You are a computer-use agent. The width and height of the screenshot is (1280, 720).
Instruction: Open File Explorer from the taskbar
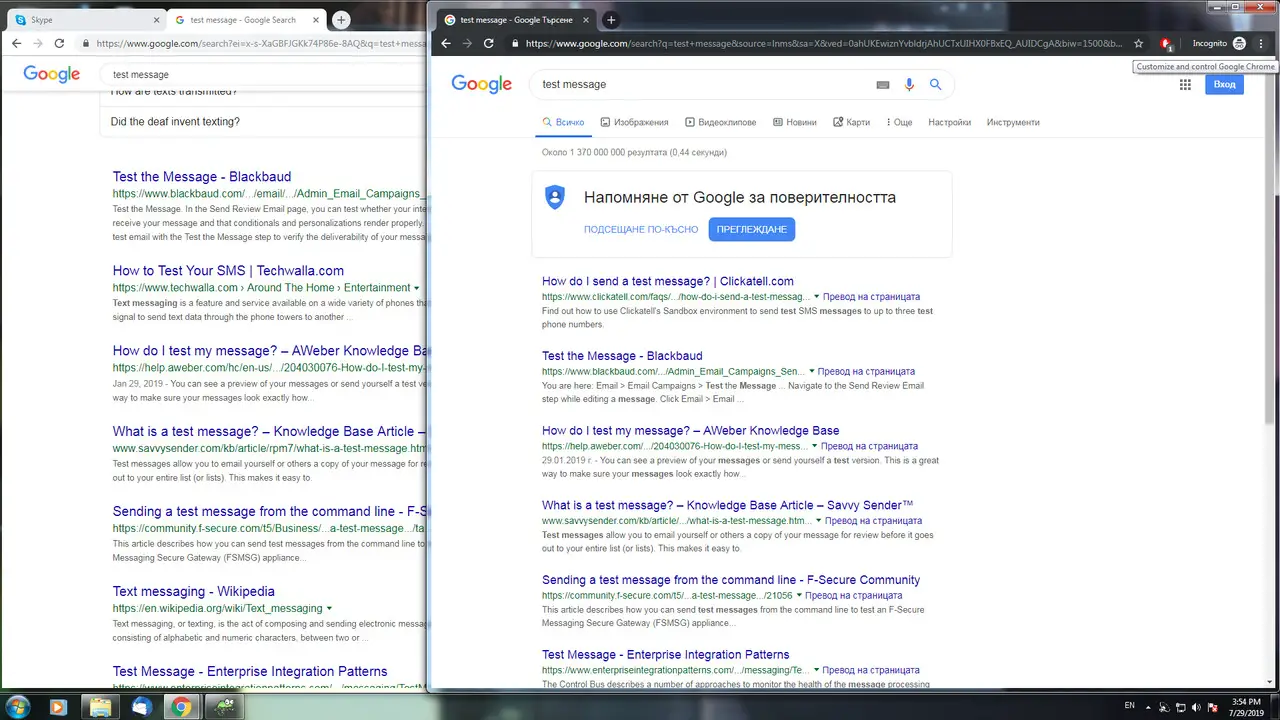[x=100, y=707]
